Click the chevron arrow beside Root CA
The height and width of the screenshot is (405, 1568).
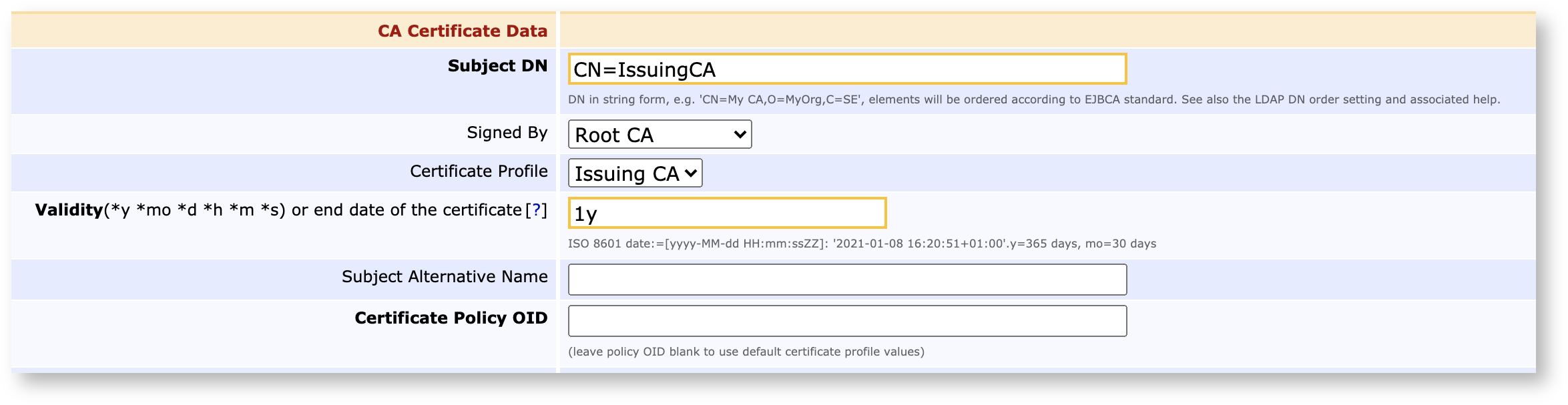[x=740, y=135]
